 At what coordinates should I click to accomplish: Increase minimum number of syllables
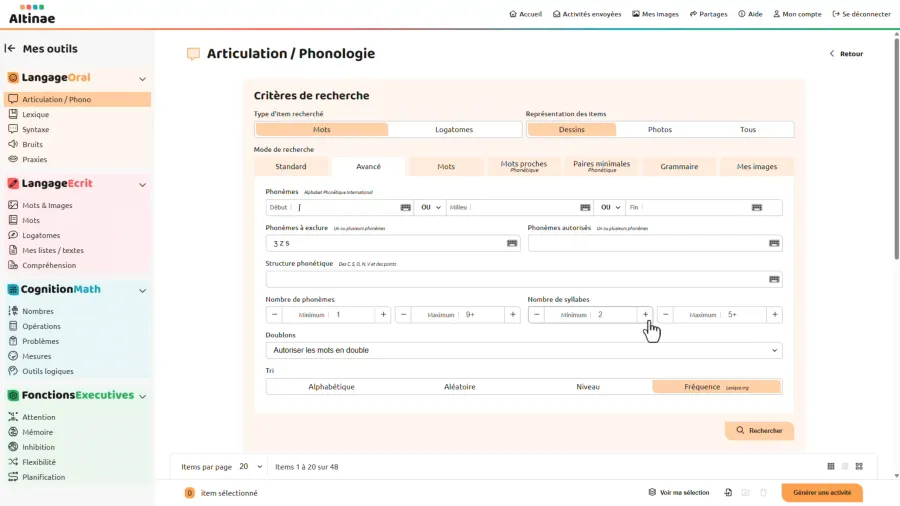pyautogui.click(x=645, y=315)
